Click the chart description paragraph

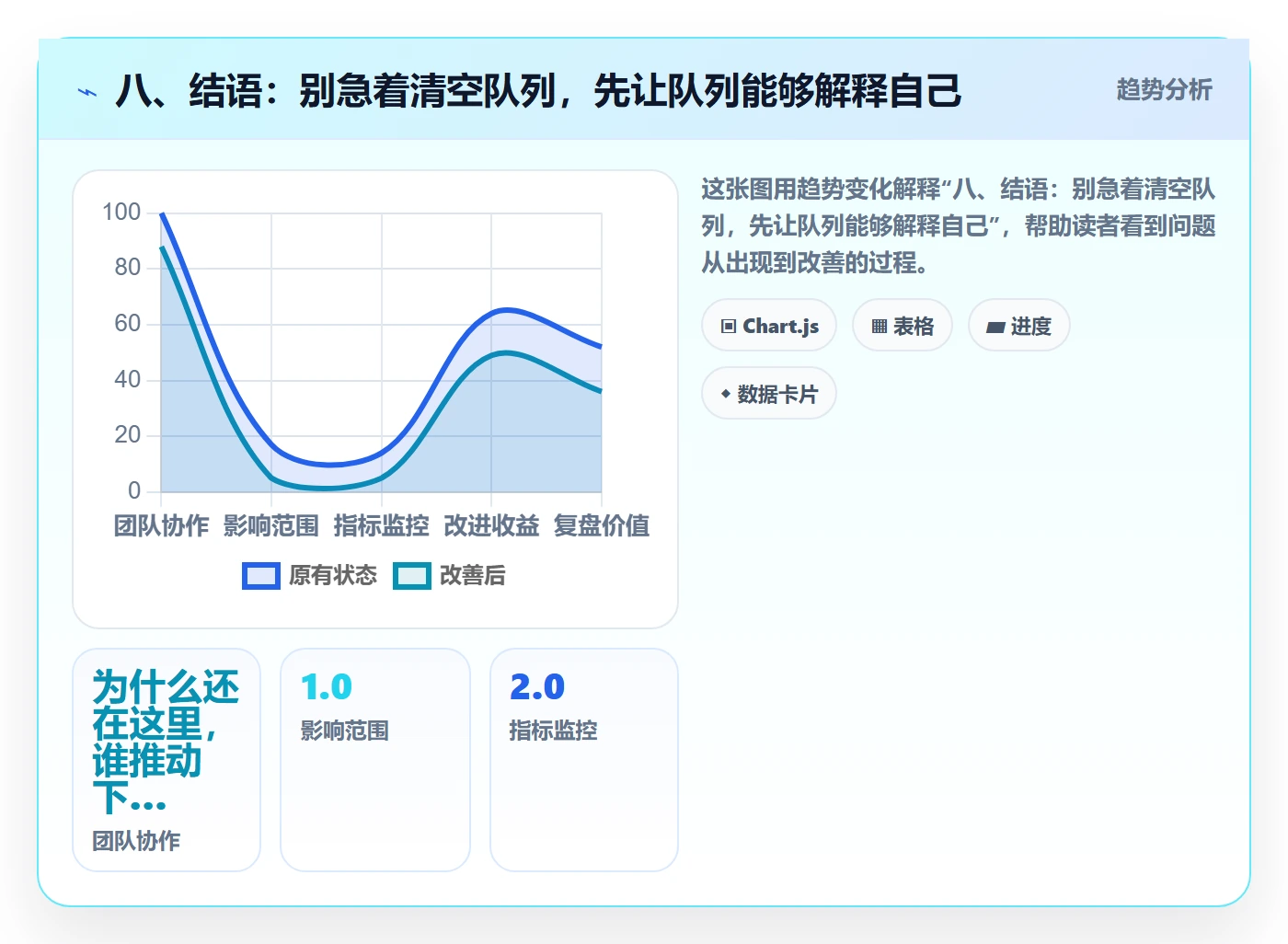coord(959,226)
